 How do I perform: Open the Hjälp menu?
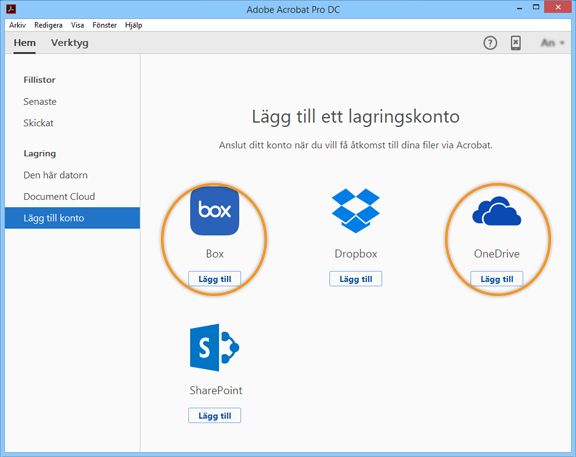(x=133, y=25)
